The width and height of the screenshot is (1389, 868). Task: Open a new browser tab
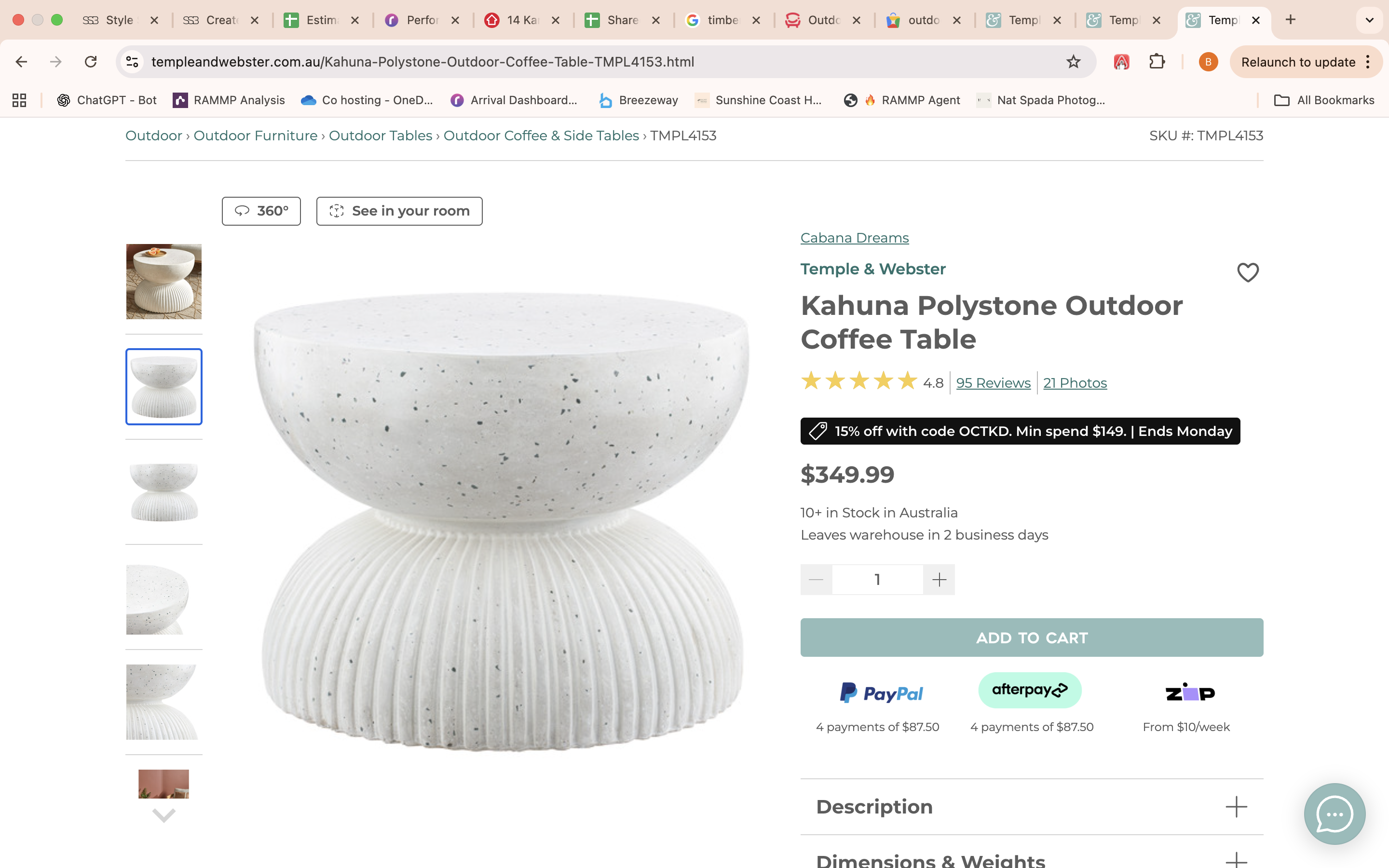[1290, 20]
